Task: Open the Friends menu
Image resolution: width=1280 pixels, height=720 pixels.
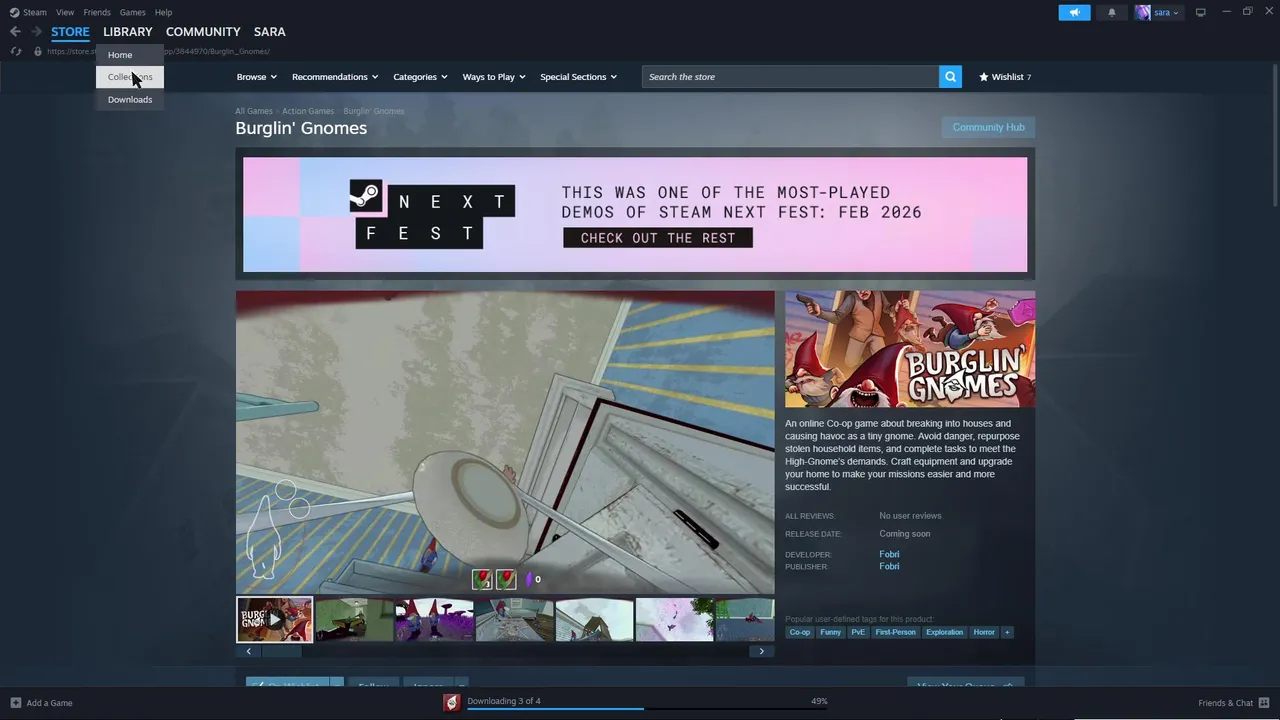Action: coord(97,12)
